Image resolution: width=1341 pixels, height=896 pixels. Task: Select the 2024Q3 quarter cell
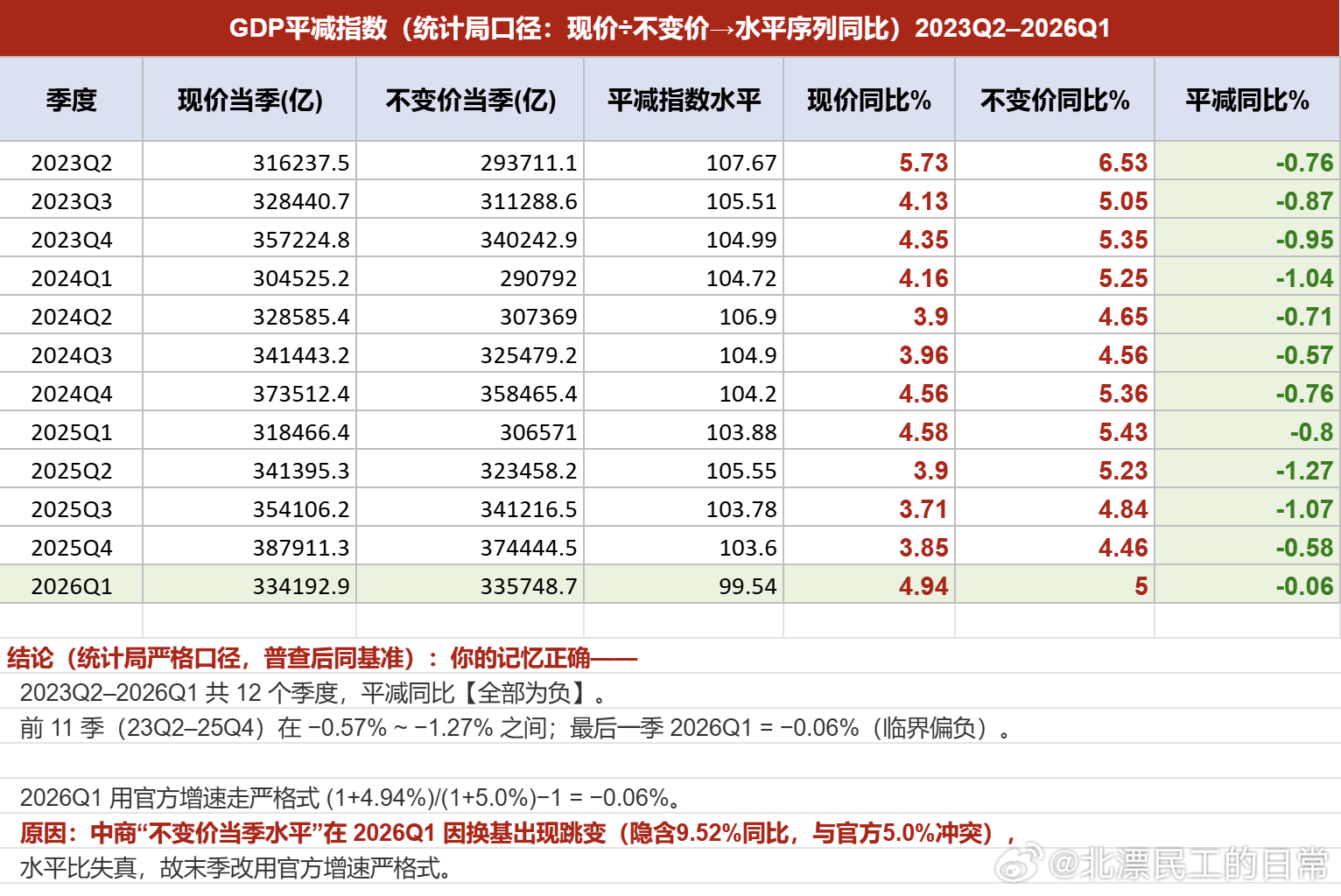pos(72,355)
